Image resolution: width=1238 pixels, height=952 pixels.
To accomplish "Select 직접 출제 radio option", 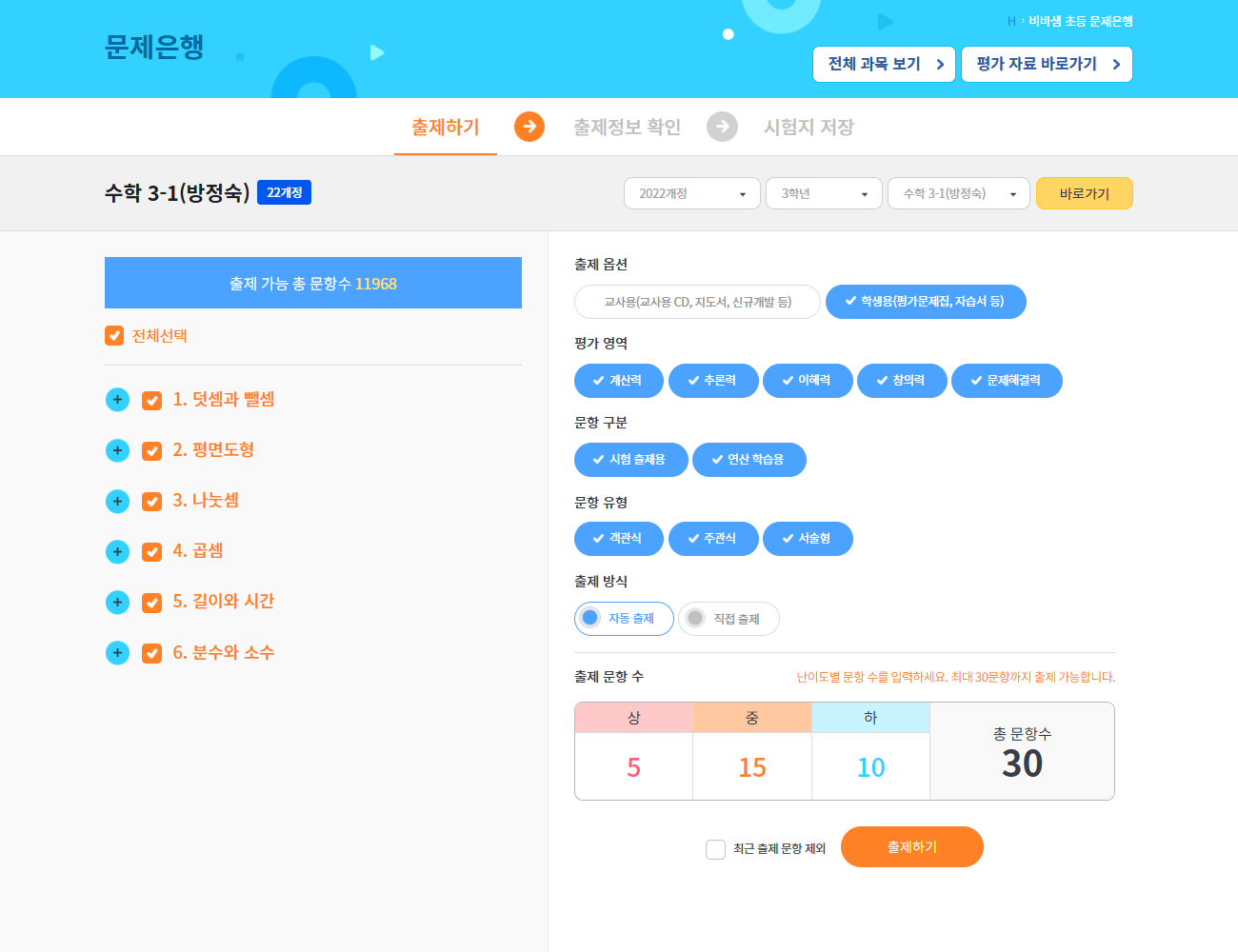I will (x=729, y=619).
